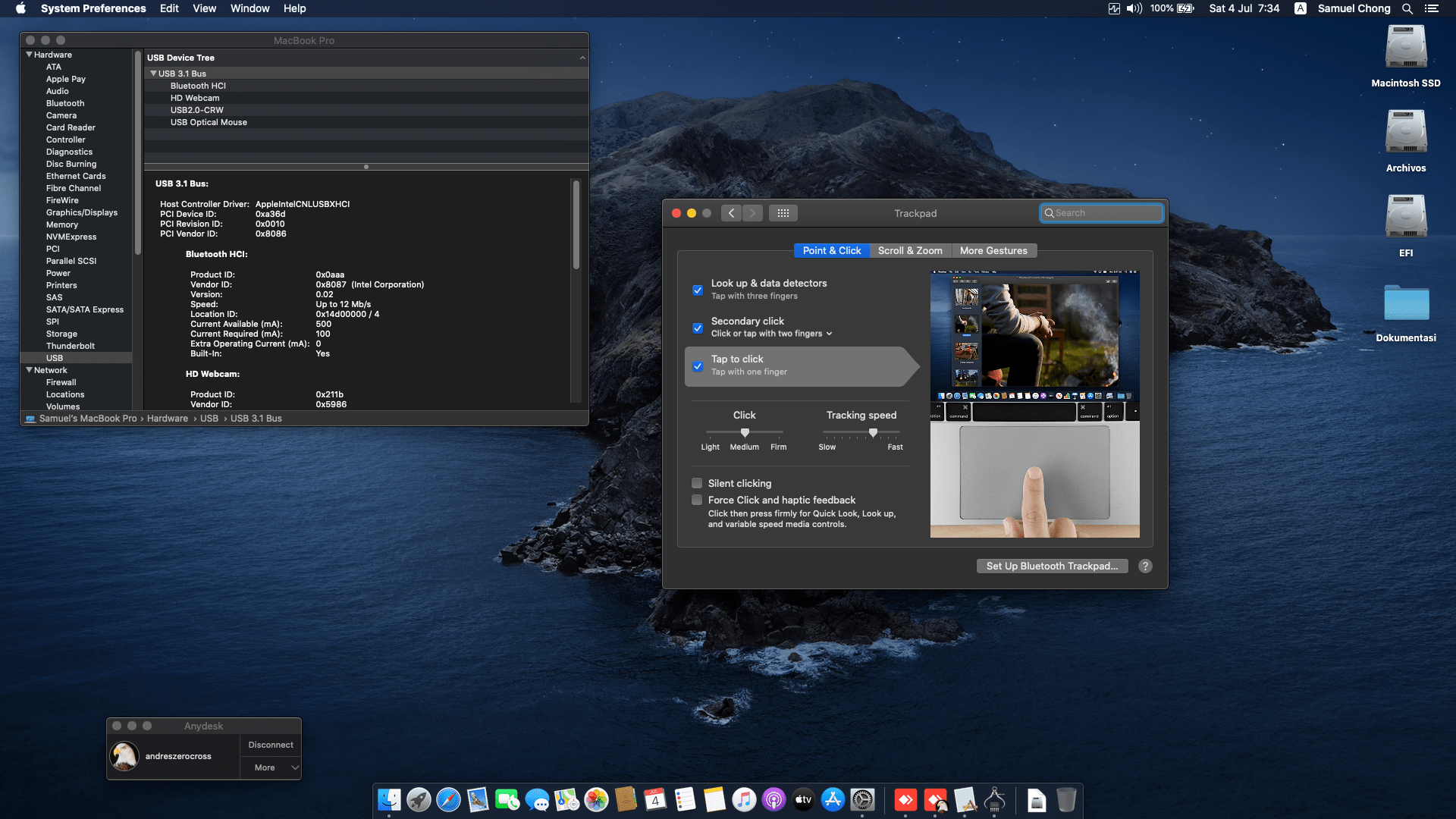Click AnyDesk dock icon with eagle badge

[x=935, y=800]
